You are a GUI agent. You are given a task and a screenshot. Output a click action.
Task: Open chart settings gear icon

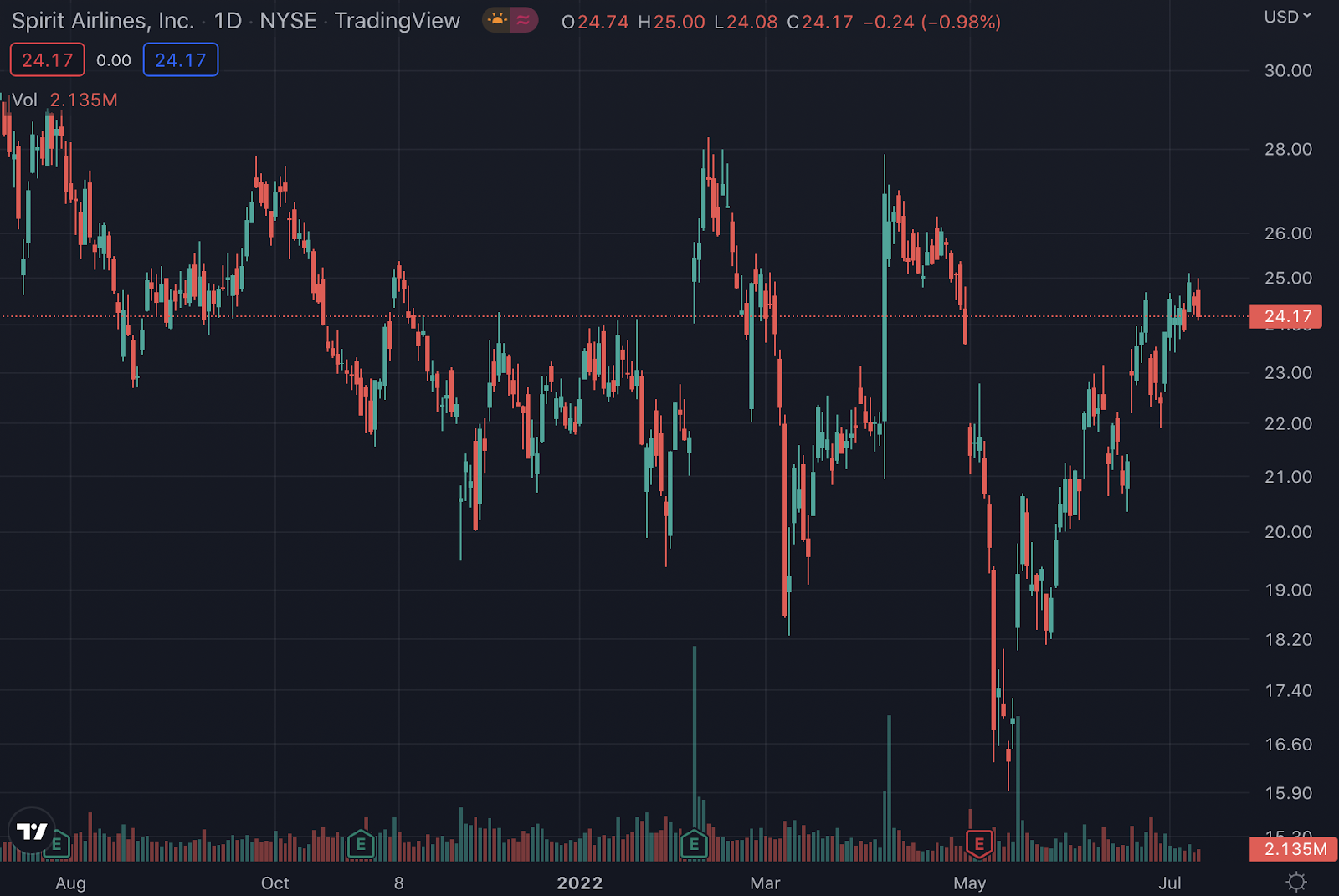coord(1296,882)
